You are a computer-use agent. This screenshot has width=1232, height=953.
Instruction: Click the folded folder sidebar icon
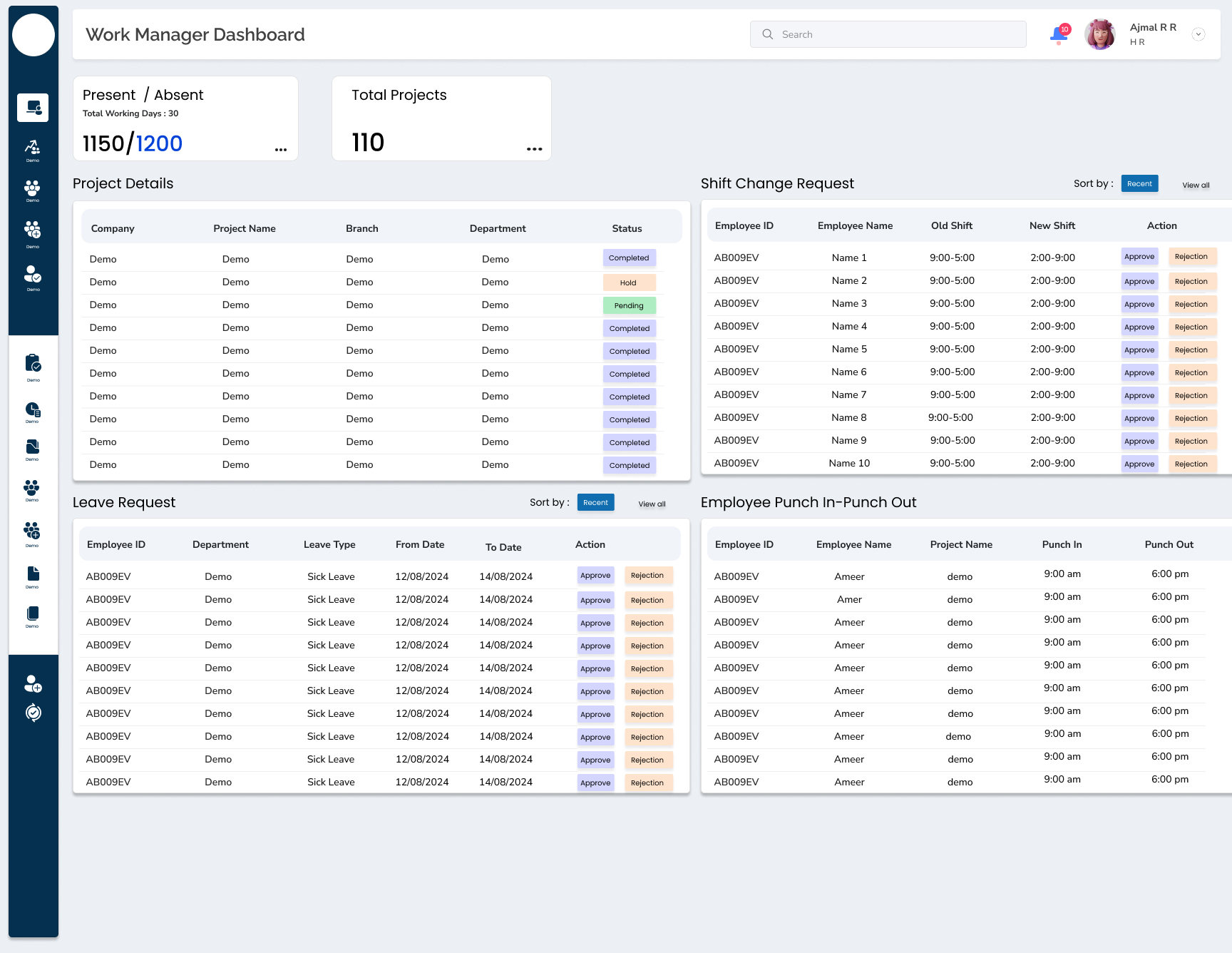33,448
